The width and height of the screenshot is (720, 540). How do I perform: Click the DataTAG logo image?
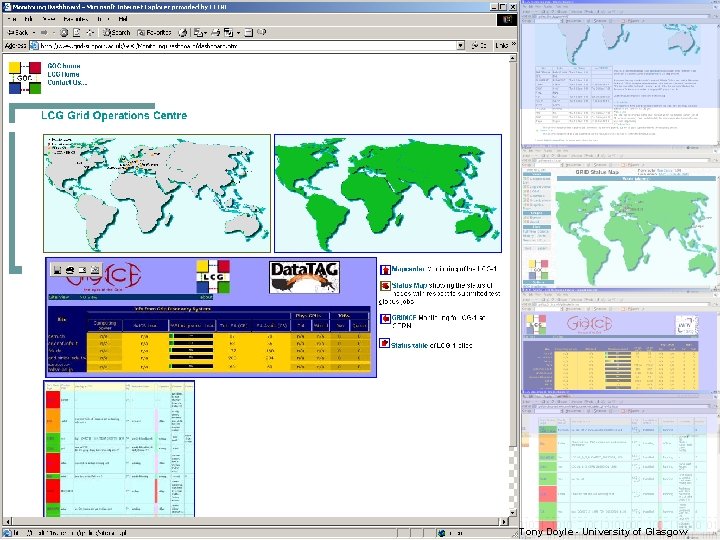pyautogui.click(x=304, y=277)
